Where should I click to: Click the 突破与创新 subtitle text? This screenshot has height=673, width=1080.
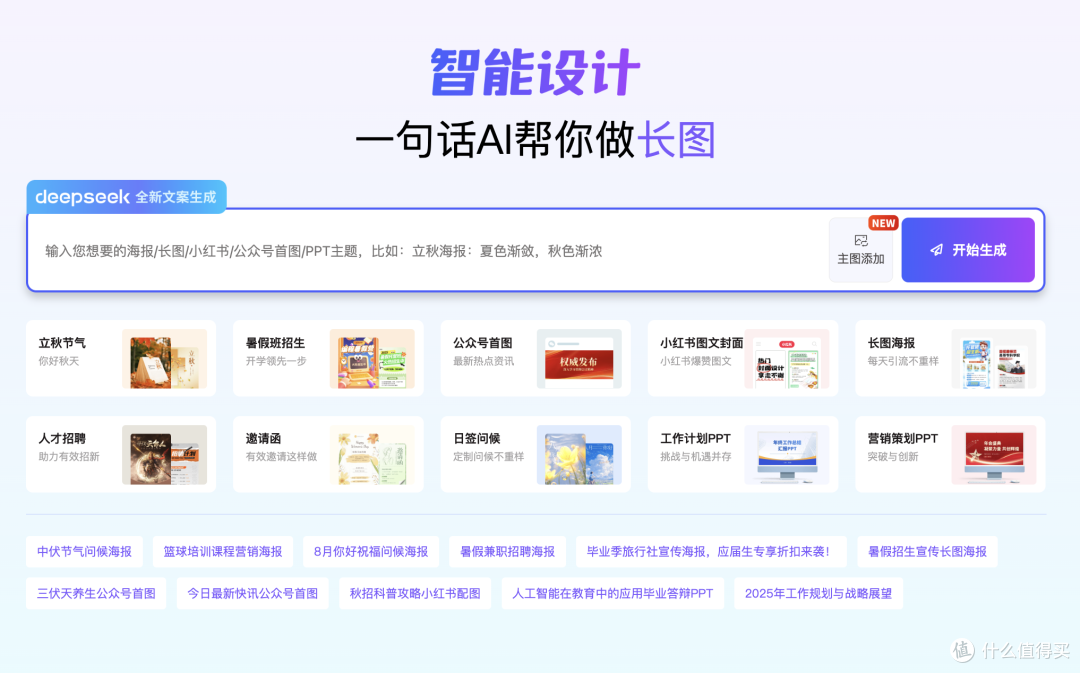[893, 457]
